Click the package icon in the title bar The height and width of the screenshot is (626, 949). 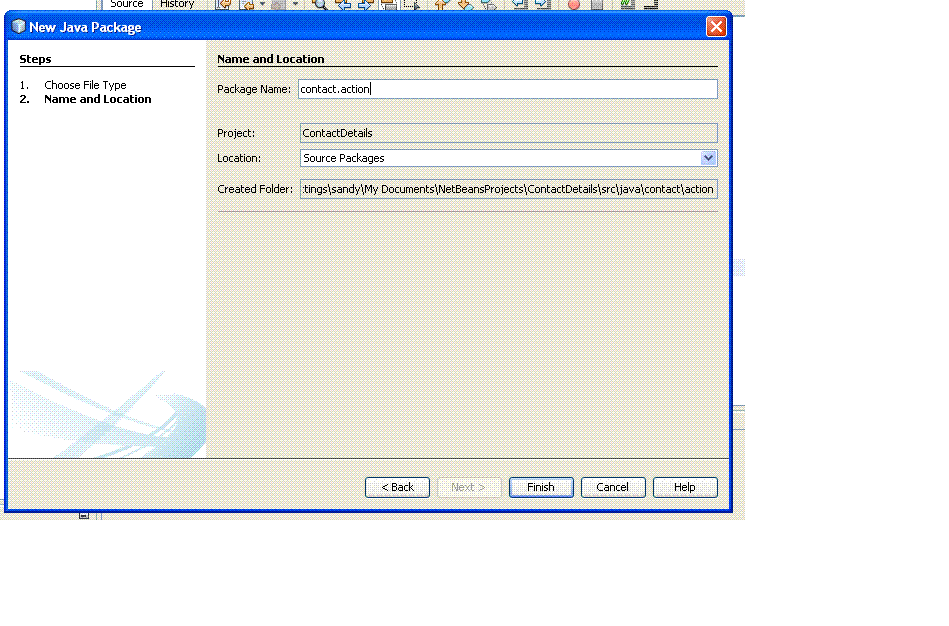[x=18, y=27]
